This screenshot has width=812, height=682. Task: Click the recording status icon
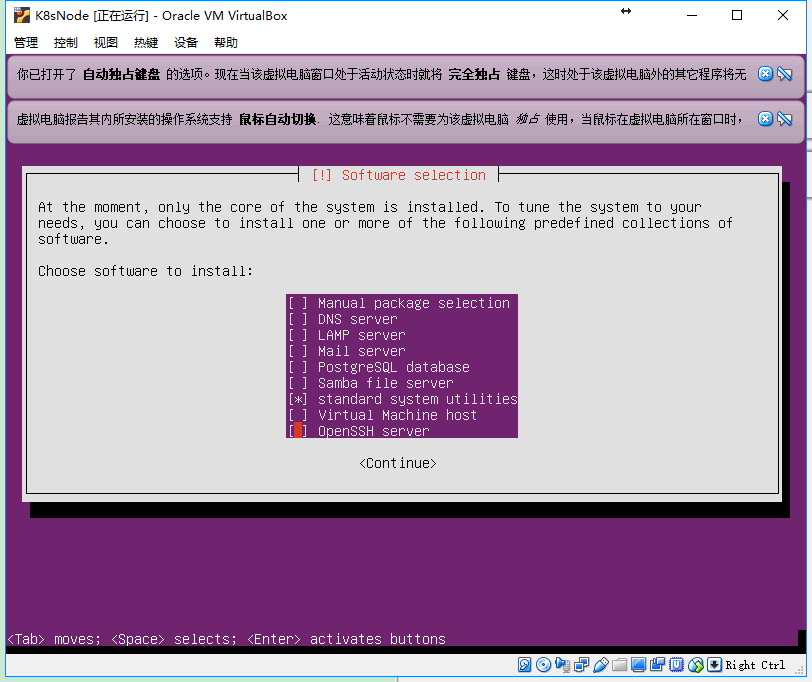658,665
